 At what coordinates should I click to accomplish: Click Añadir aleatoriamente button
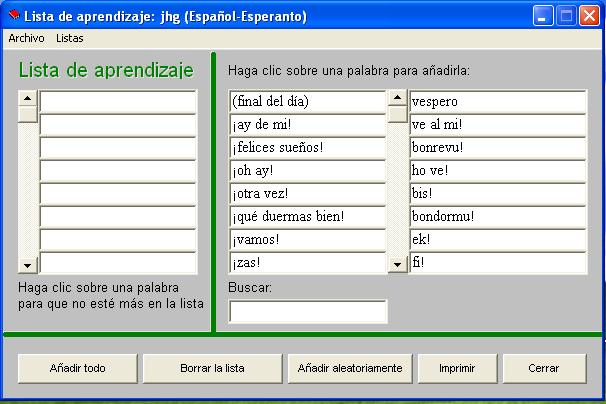click(350, 368)
